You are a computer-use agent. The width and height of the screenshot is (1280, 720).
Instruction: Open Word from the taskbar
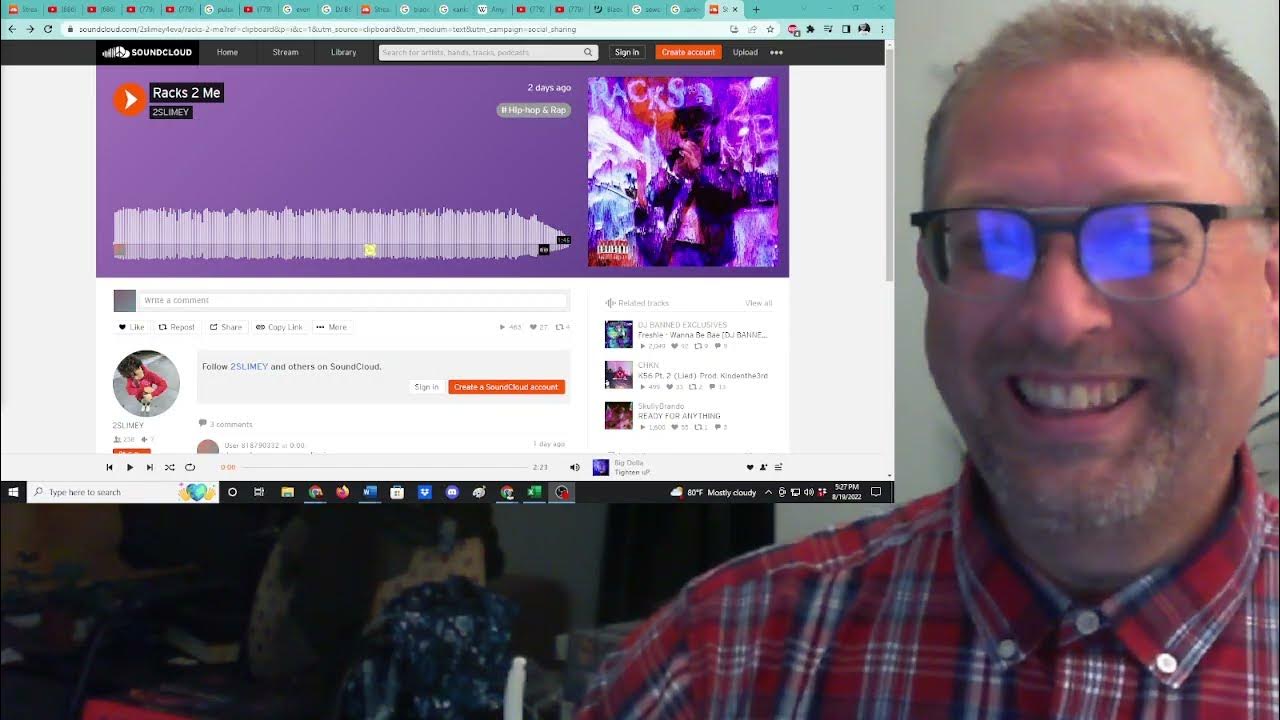369,492
